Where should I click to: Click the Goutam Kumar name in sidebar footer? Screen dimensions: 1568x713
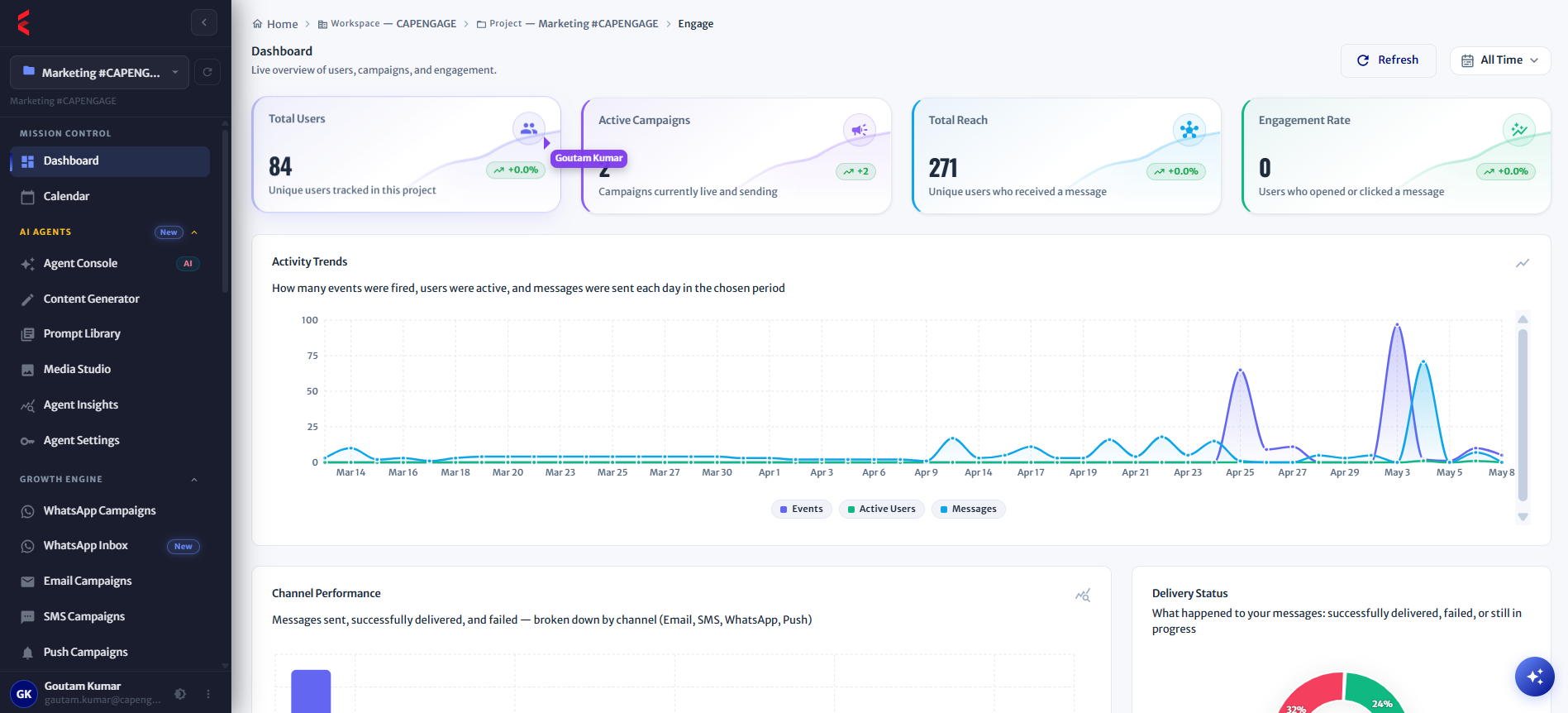click(x=83, y=687)
